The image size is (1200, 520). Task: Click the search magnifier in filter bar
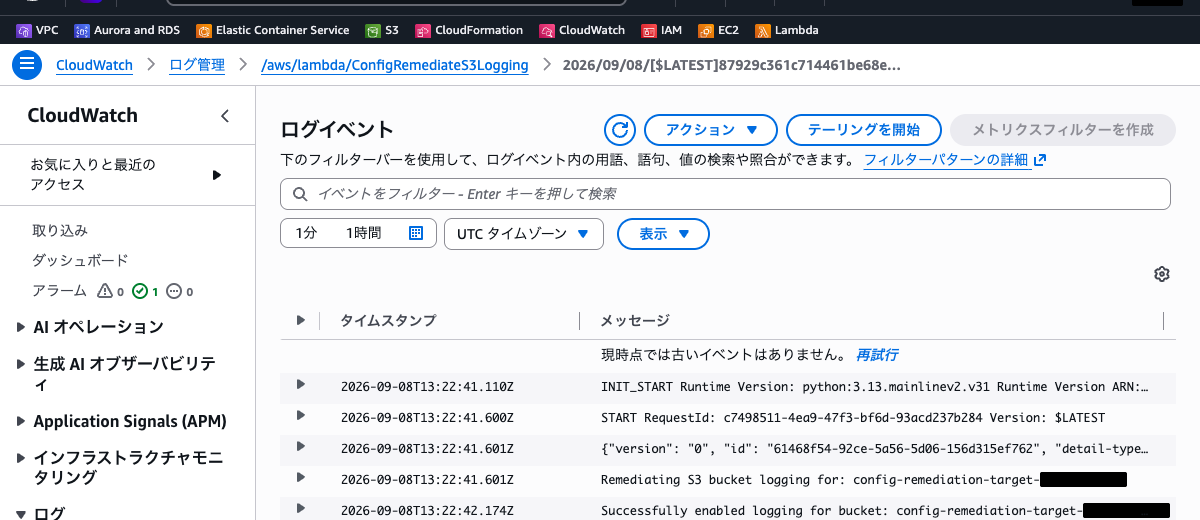[x=300, y=194]
